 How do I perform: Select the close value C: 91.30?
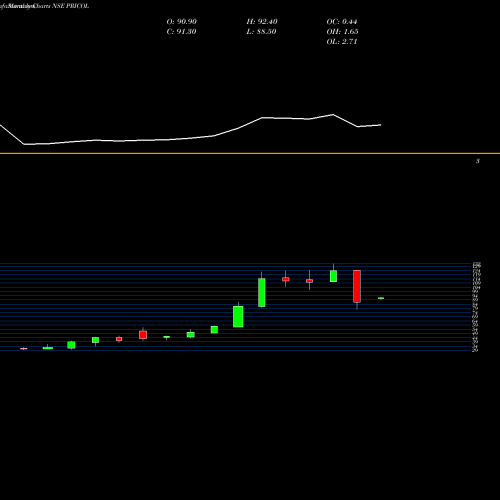pyautogui.click(x=181, y=32)
